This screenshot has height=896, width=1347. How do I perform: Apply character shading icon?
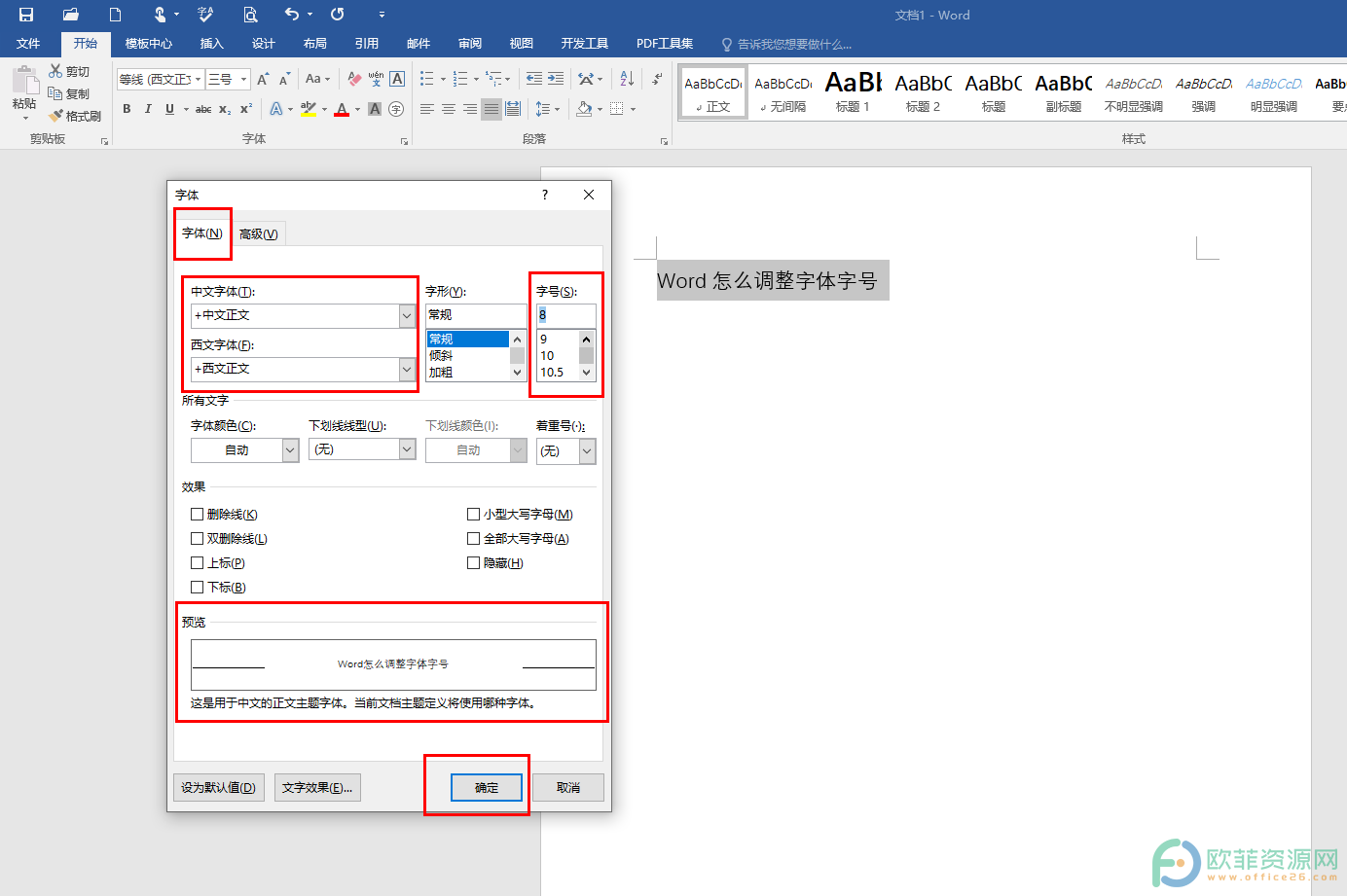375,109
